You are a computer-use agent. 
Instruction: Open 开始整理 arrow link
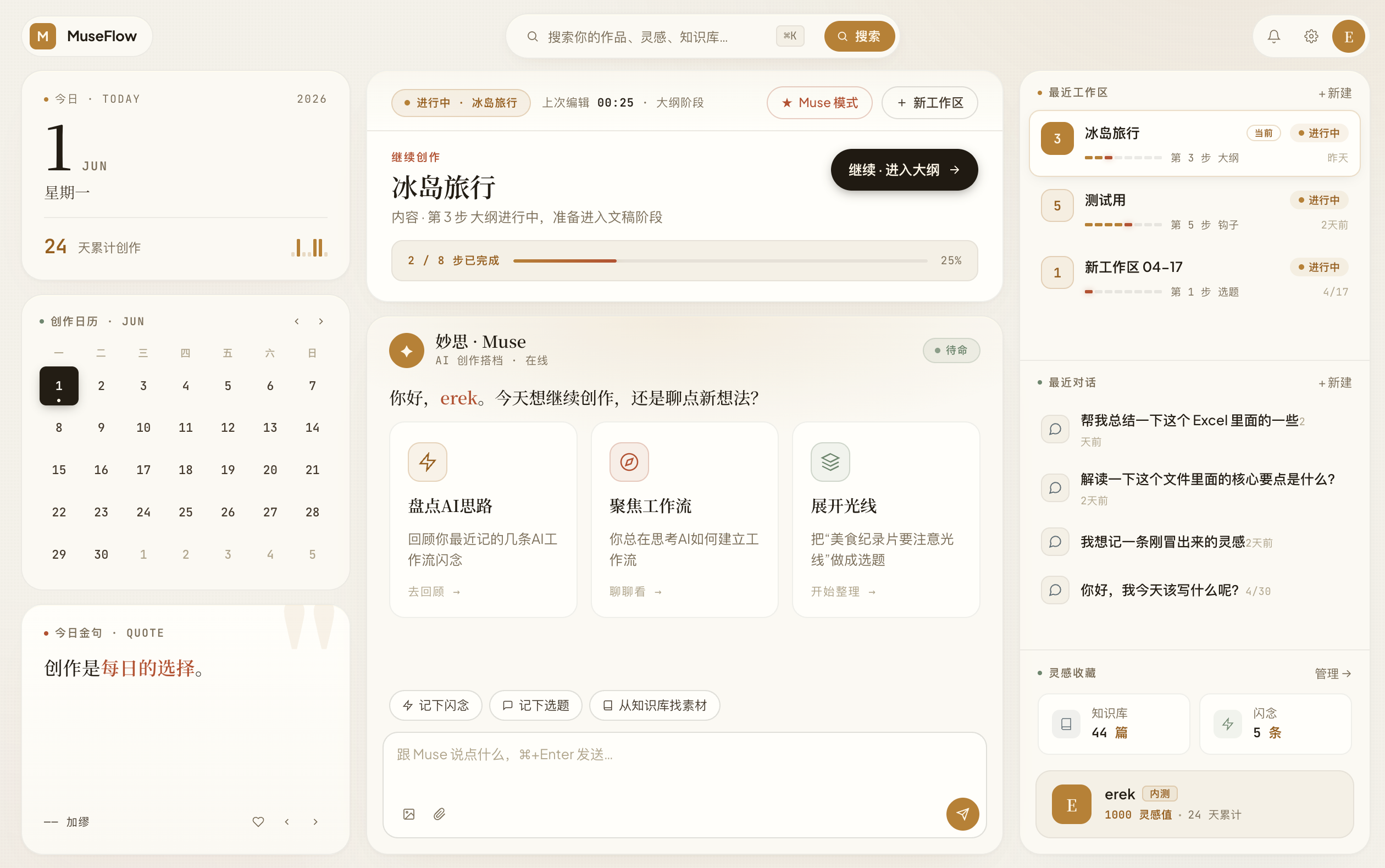(843, 591)
